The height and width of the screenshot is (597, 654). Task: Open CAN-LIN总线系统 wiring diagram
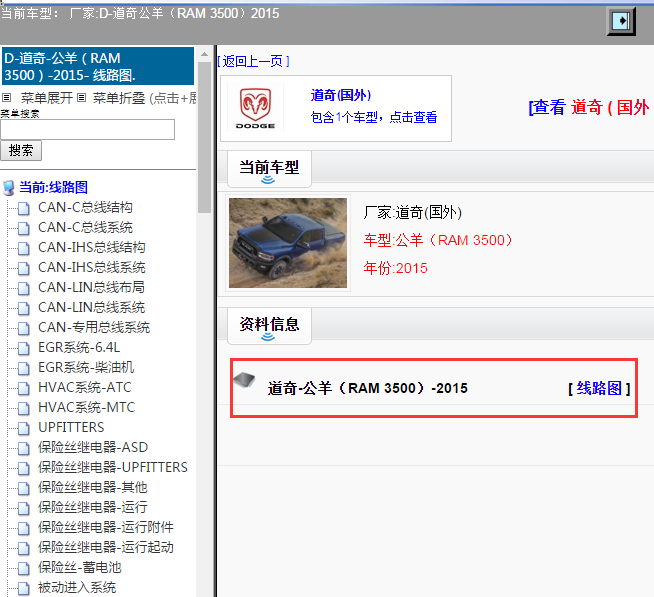(91, 307)
